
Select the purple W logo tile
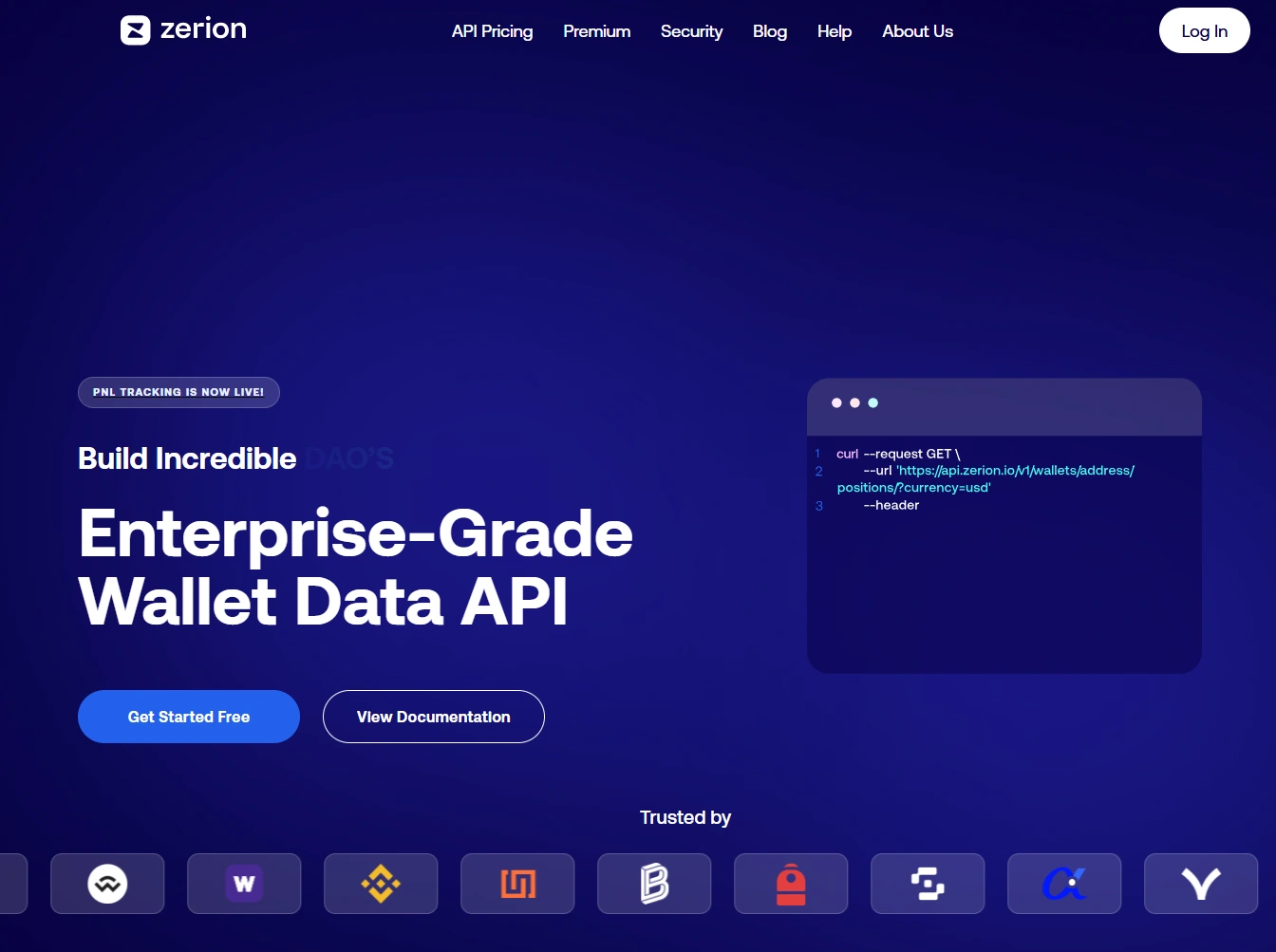point(244,884)
